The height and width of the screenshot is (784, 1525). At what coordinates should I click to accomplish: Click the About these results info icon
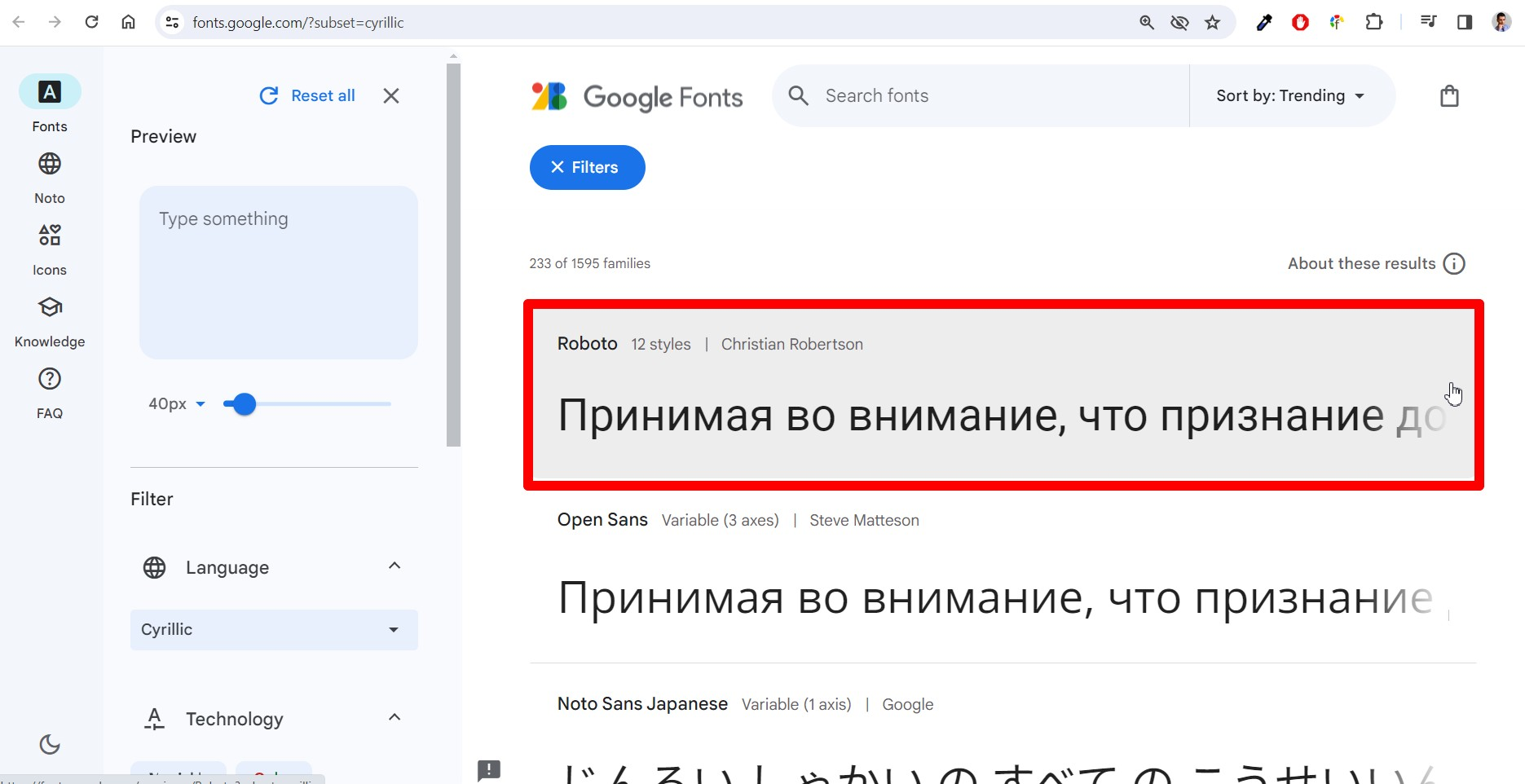click(1454, 264)
